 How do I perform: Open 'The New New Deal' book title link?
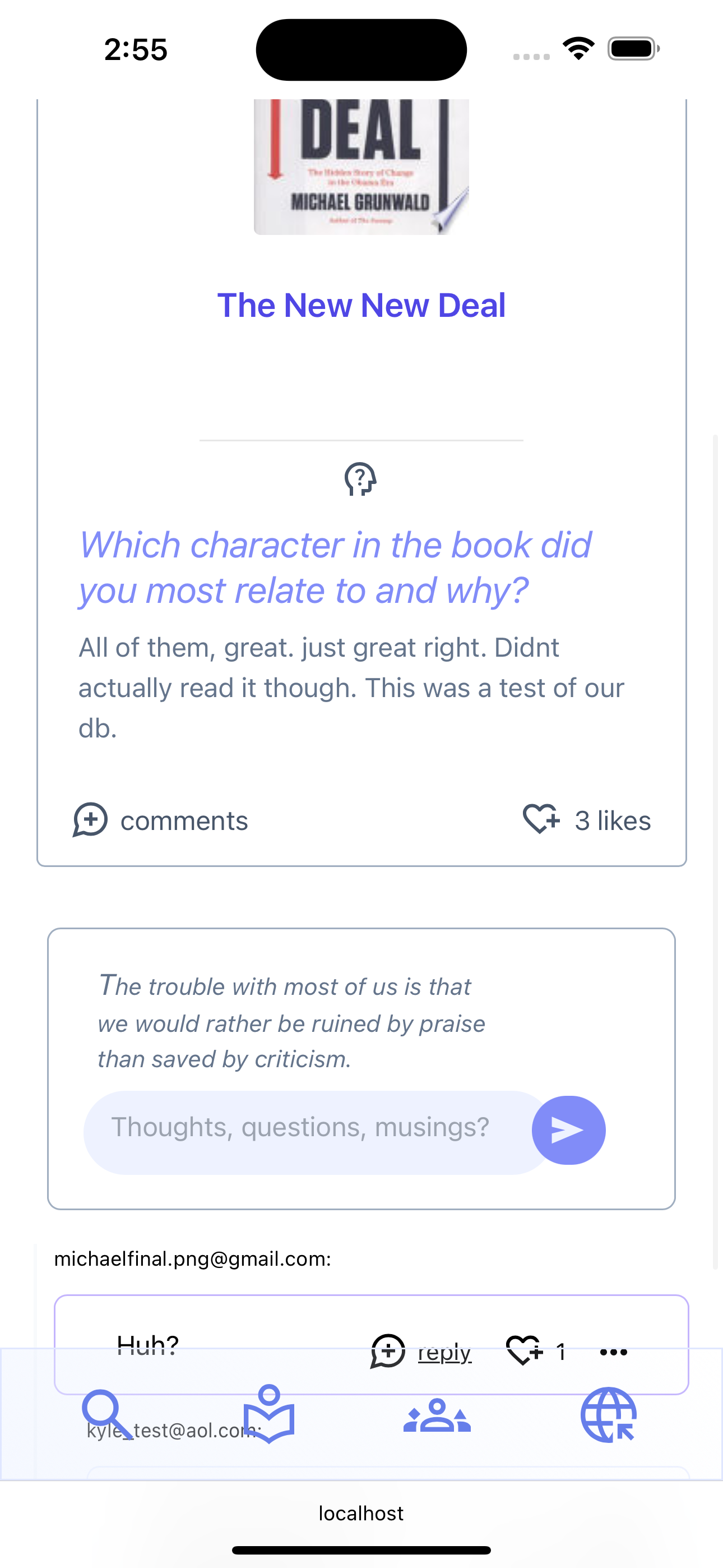click(x=361, y=305)
